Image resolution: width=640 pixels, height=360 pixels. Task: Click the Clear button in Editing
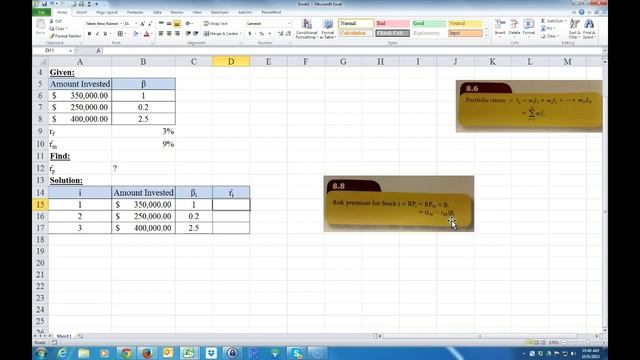[549, 36]
